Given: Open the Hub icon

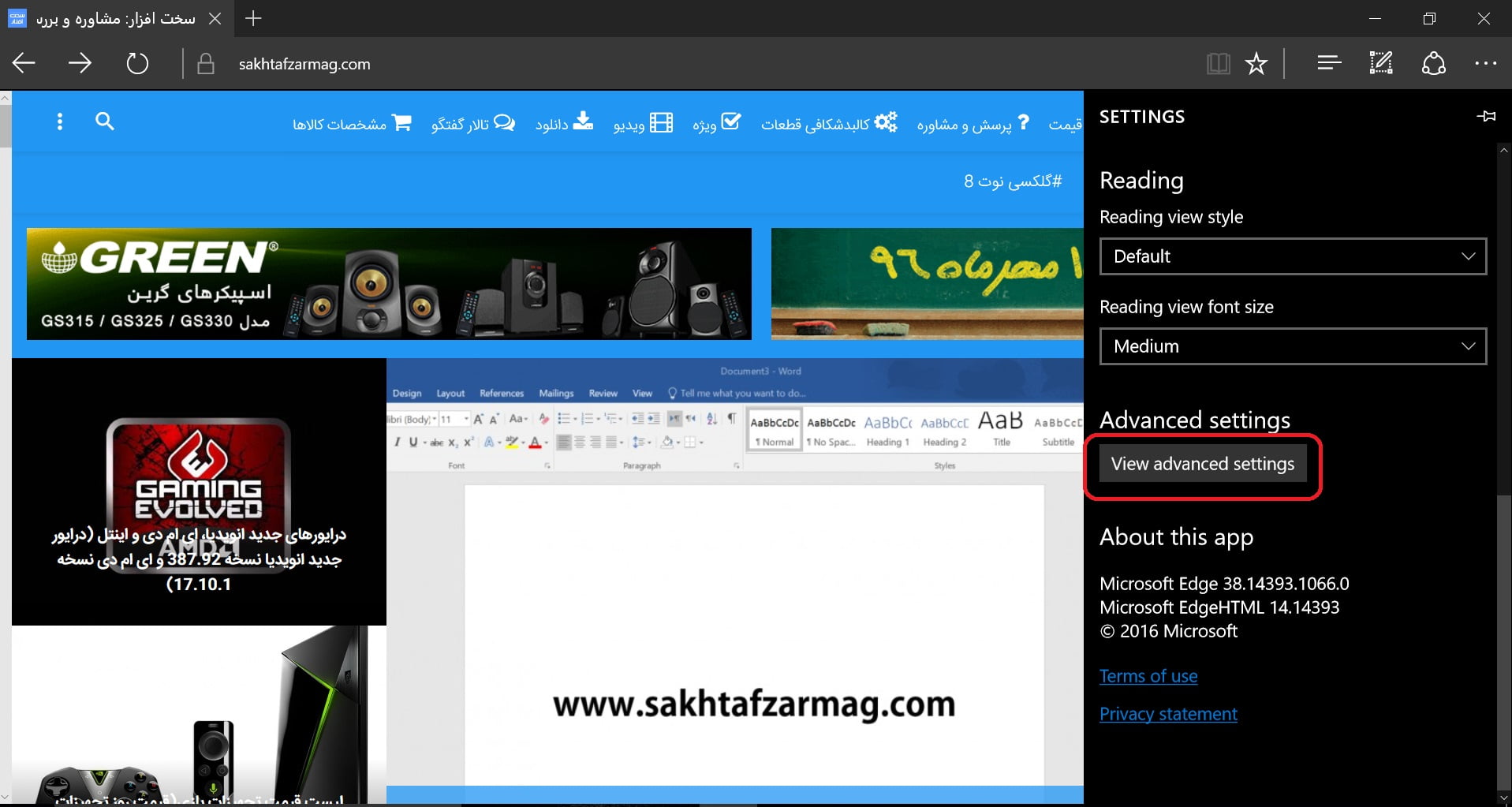Looking at the screenshot, I should (1329, 63).
